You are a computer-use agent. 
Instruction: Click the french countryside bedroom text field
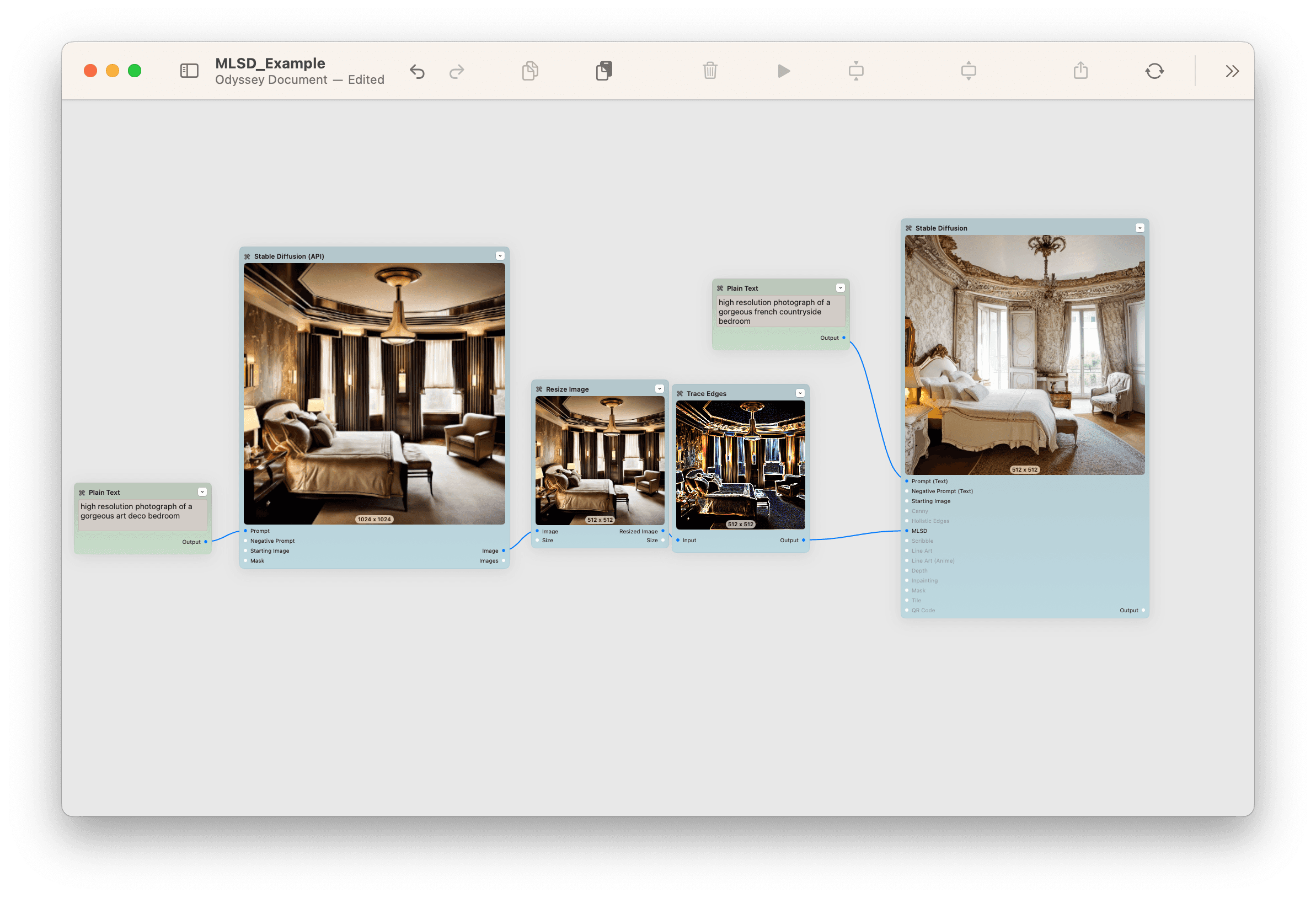coord(780,312)
